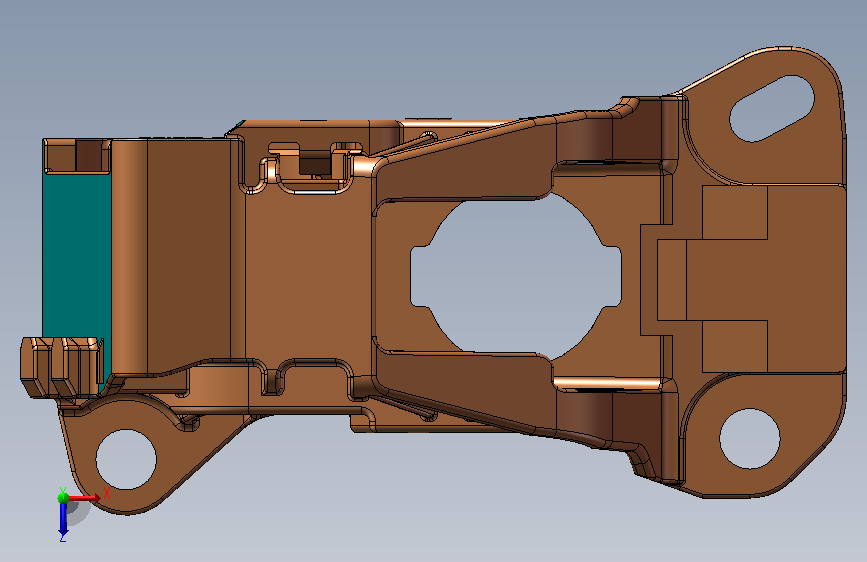Click the green Y axis ball of the triad
The image size is (867, 562).
click(x=64, y=498)
